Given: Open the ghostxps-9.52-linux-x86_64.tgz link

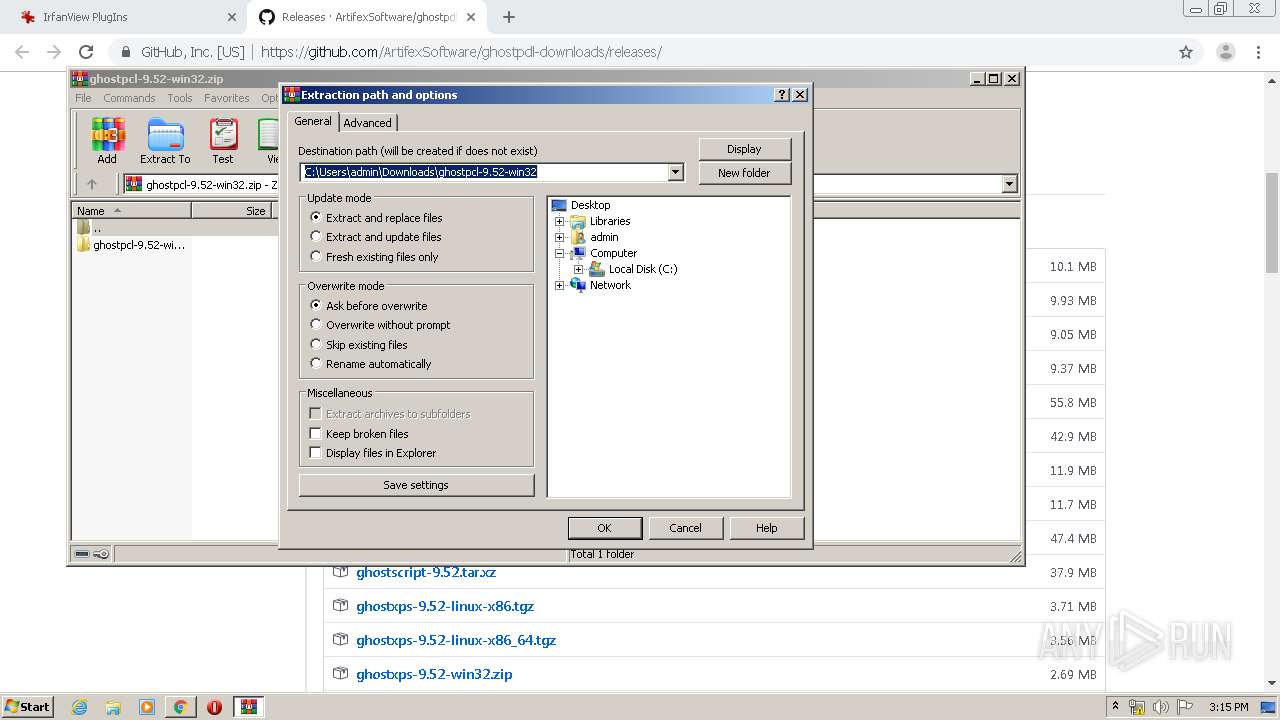Looking at the screenshot, I should [x=456, y=640].
